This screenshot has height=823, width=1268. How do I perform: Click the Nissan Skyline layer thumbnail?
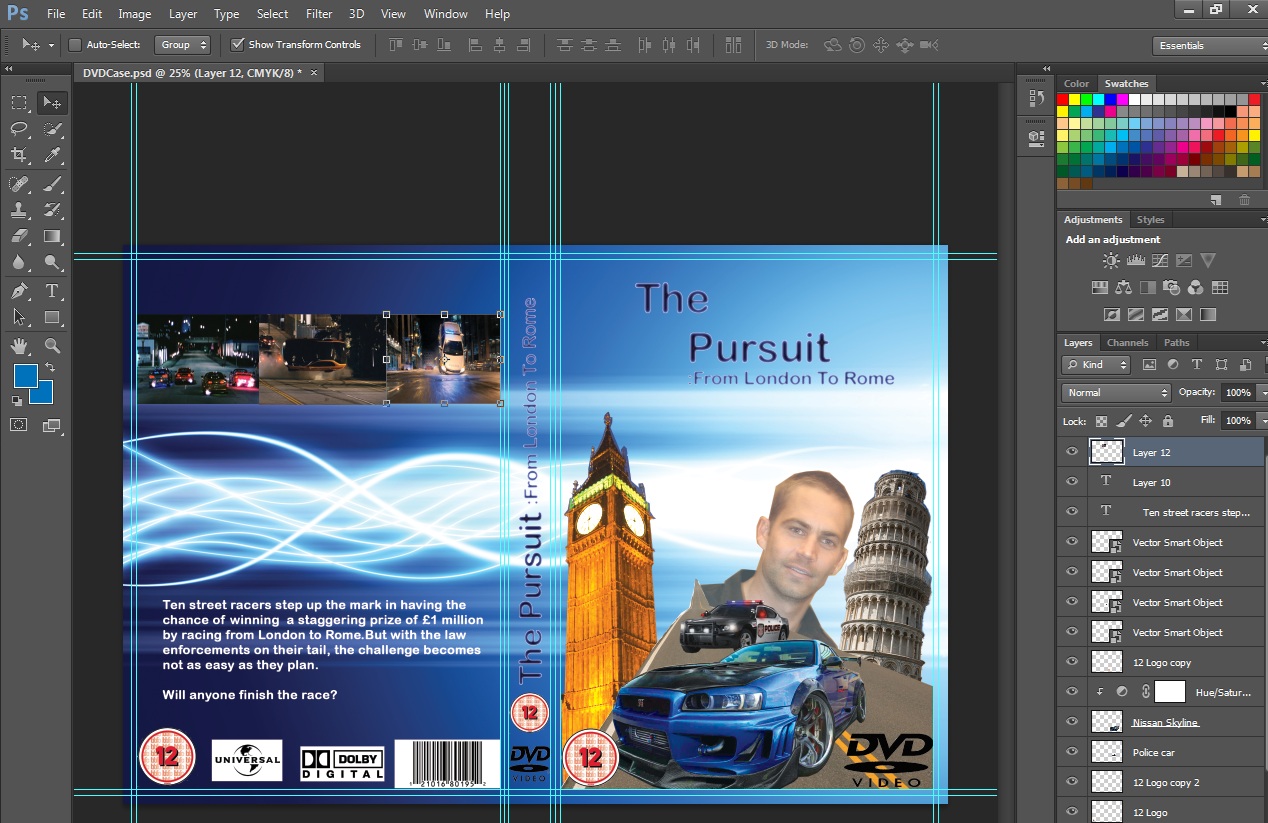pyautogui.click(x=1106, y=721)
